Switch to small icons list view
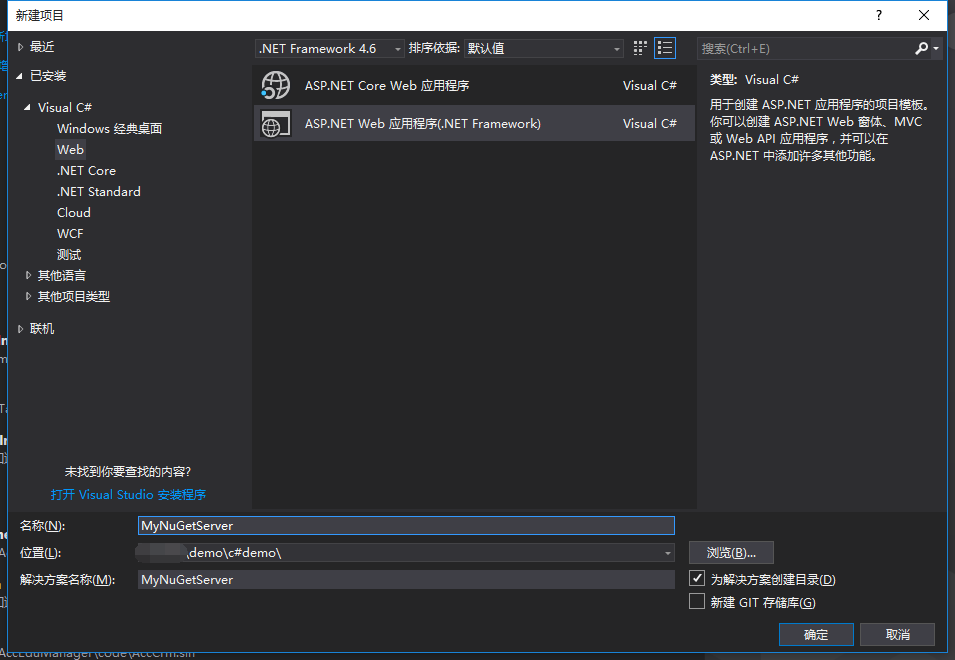The image size is (955, 660). [x=664, y=48]
